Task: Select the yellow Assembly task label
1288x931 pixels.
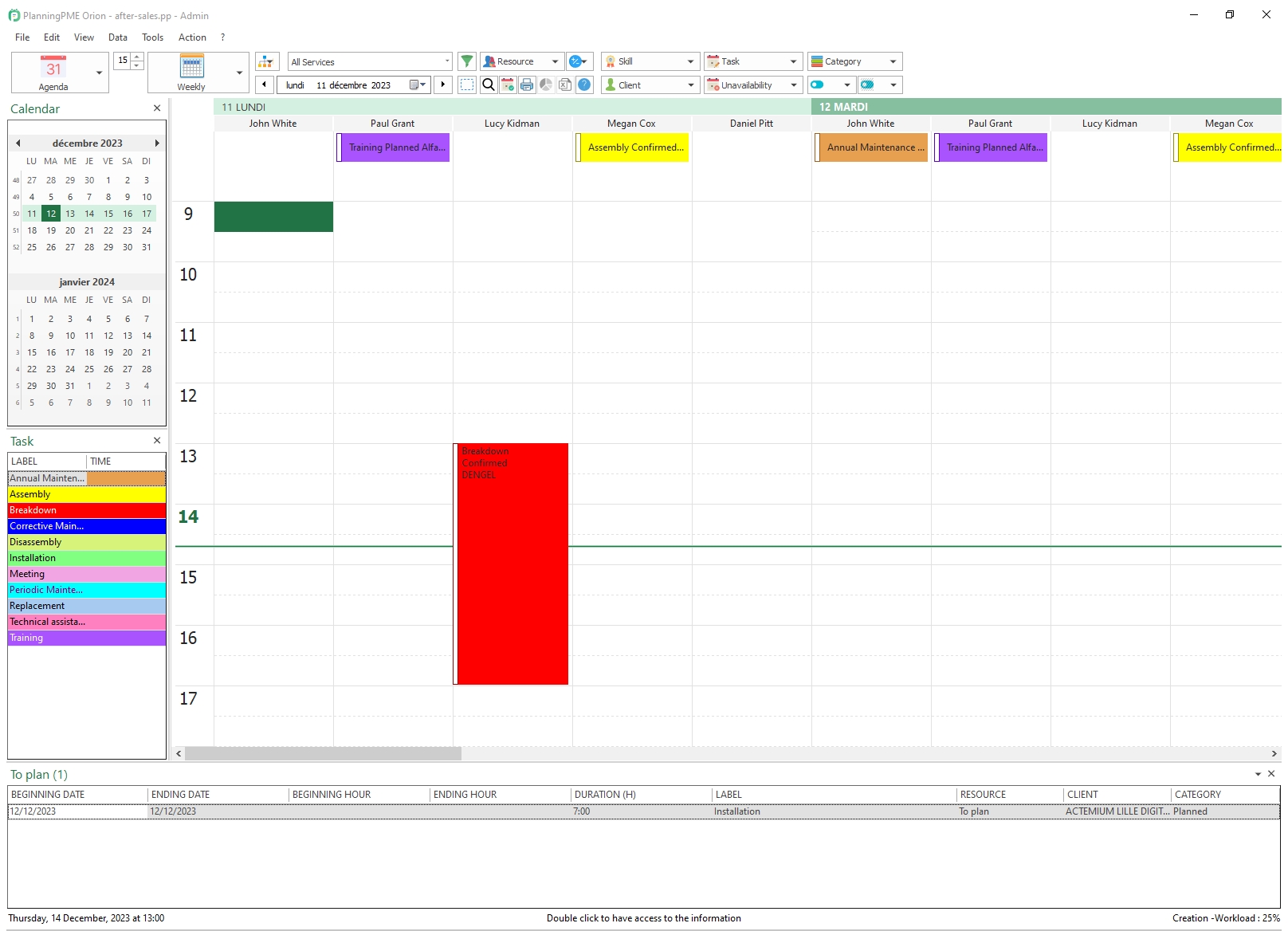Action: tap(87, 494)
